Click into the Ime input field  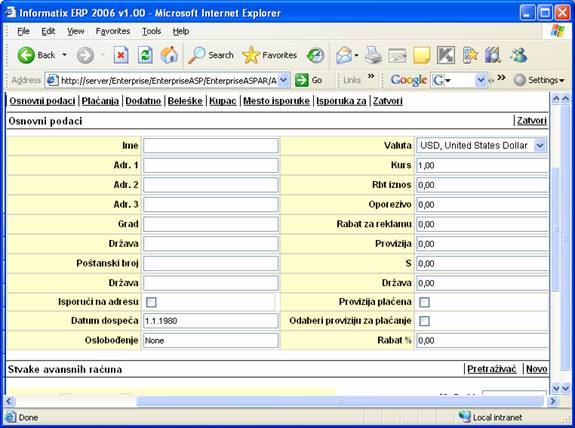(210, 146)
